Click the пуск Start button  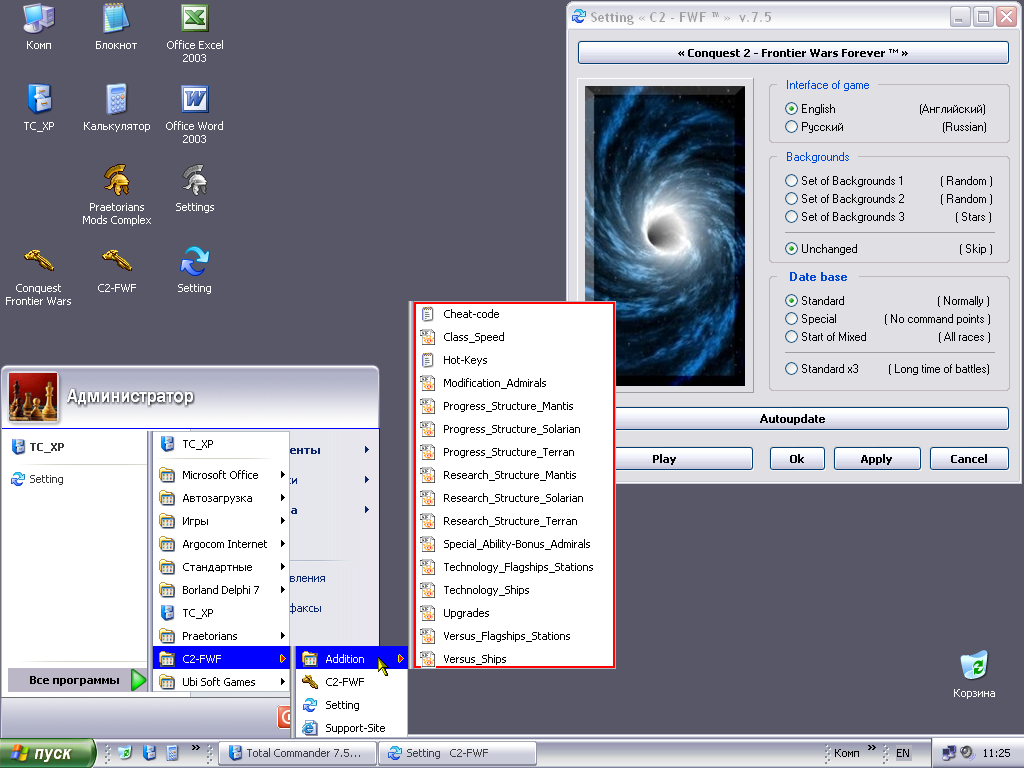(47, 753)
